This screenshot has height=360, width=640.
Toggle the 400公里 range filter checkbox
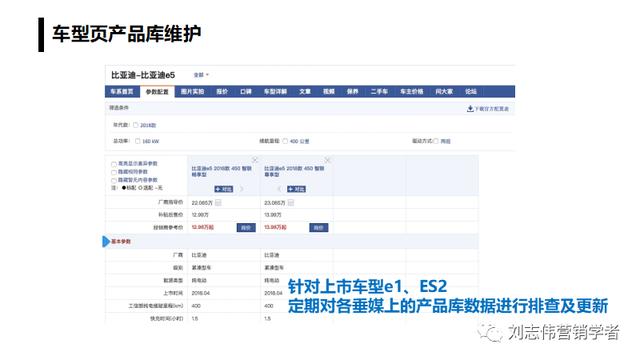(x=285, y=141)
